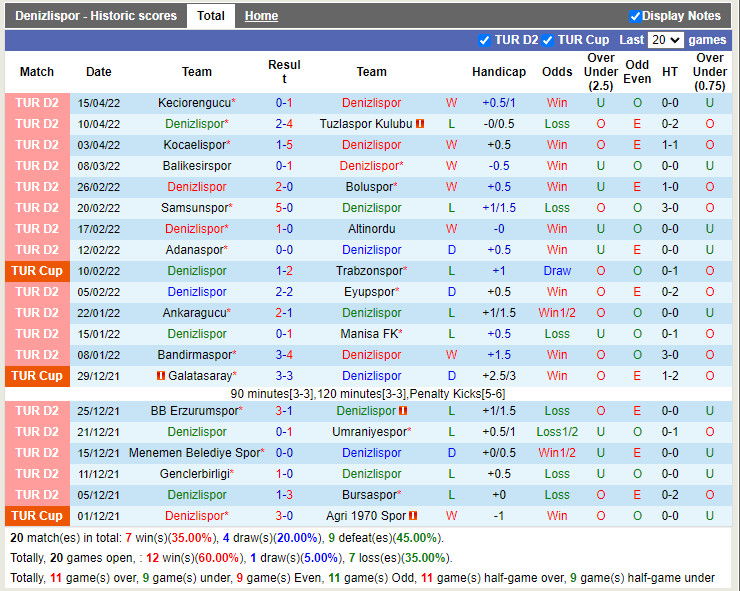Open the Last games count dropdown
The width and height of the screenshot is (740, 591).
point(665,40)
